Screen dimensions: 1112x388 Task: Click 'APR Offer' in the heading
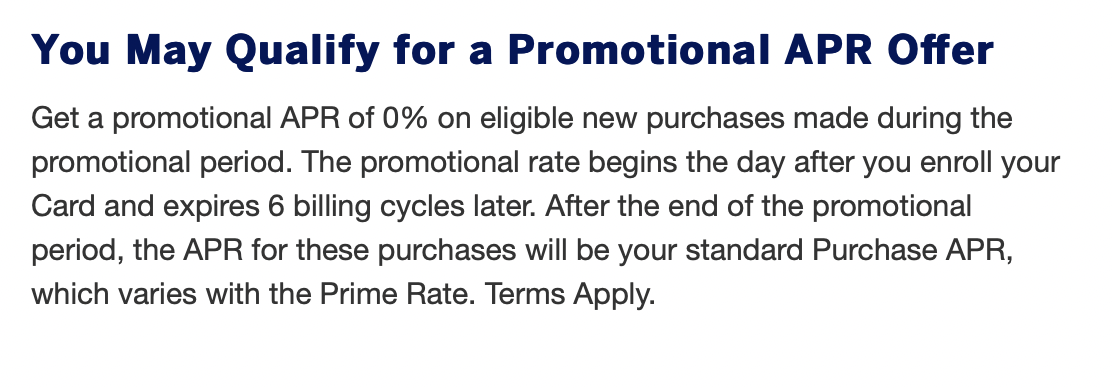888,50
